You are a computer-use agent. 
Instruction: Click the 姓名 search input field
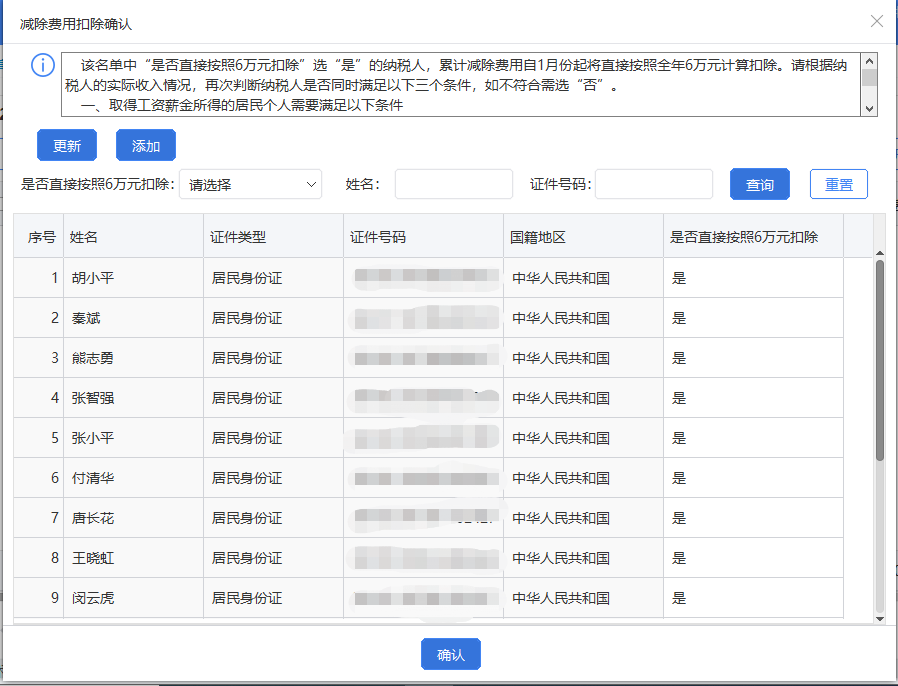click(453, 185)
